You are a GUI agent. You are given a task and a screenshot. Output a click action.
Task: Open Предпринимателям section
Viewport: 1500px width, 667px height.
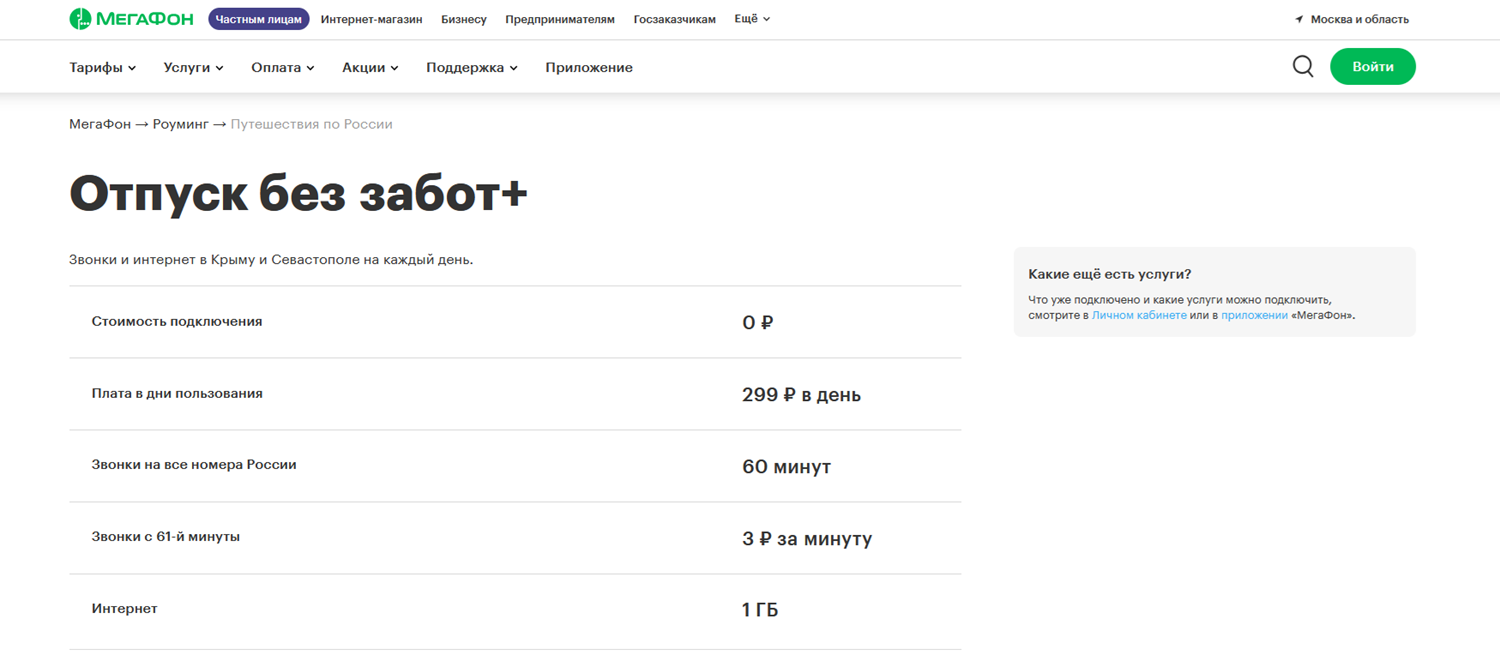tap(560, 19)
